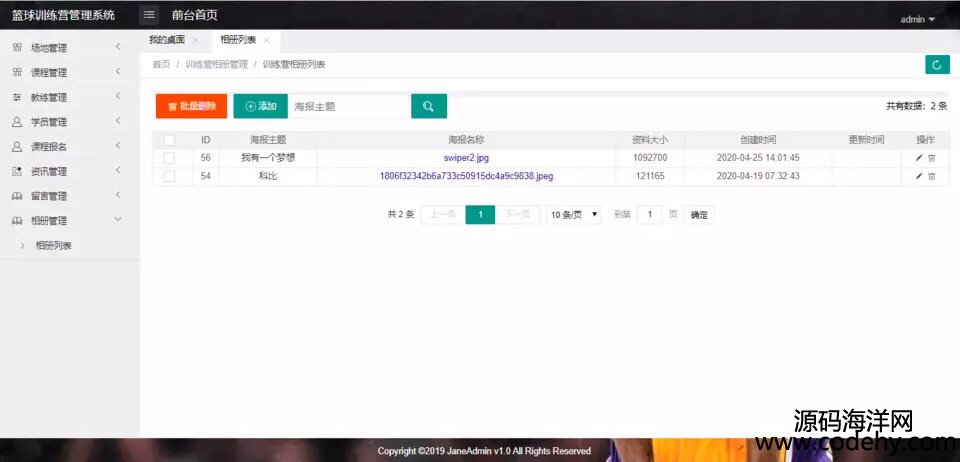Click the 教练管理 sidebar icon

click(x=17, y=97)
